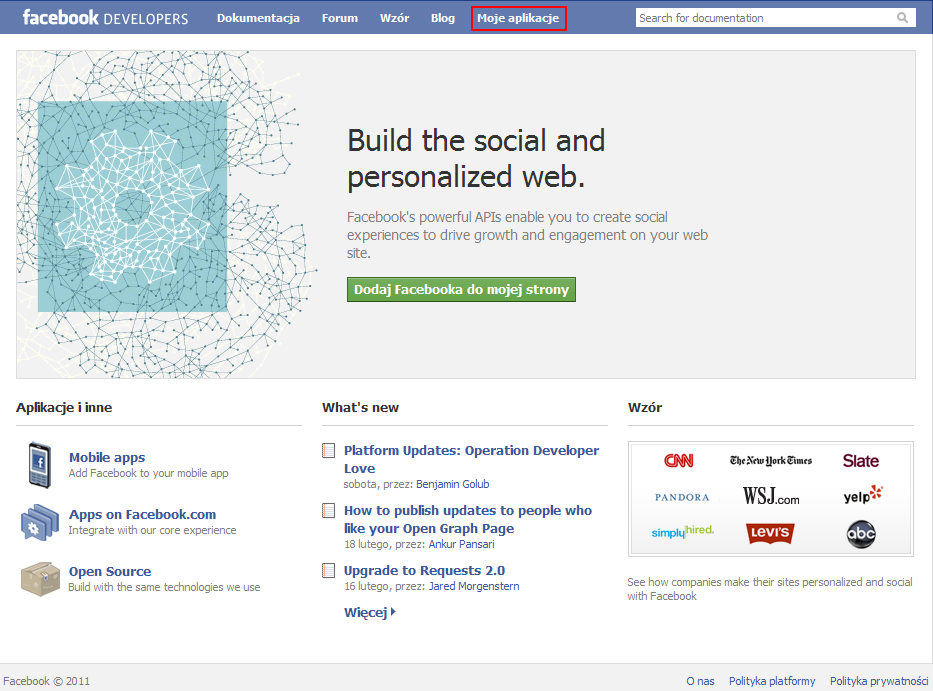This screenshot has height=691, width=933.
Task: Click Dodaj Facebooka do mojej strony button
Action: (461, 289)
